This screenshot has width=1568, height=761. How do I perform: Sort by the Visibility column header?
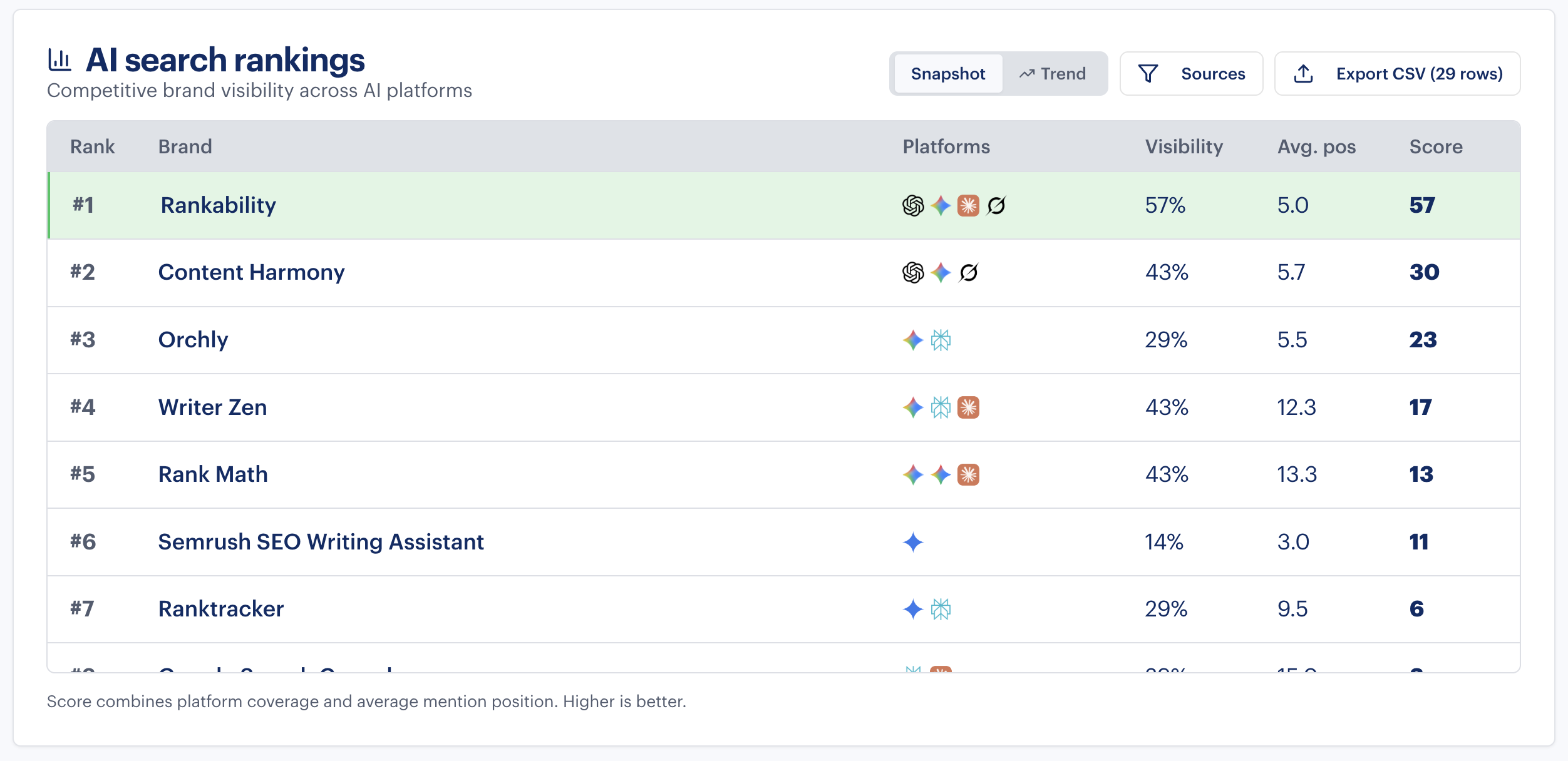(1184, 146)
